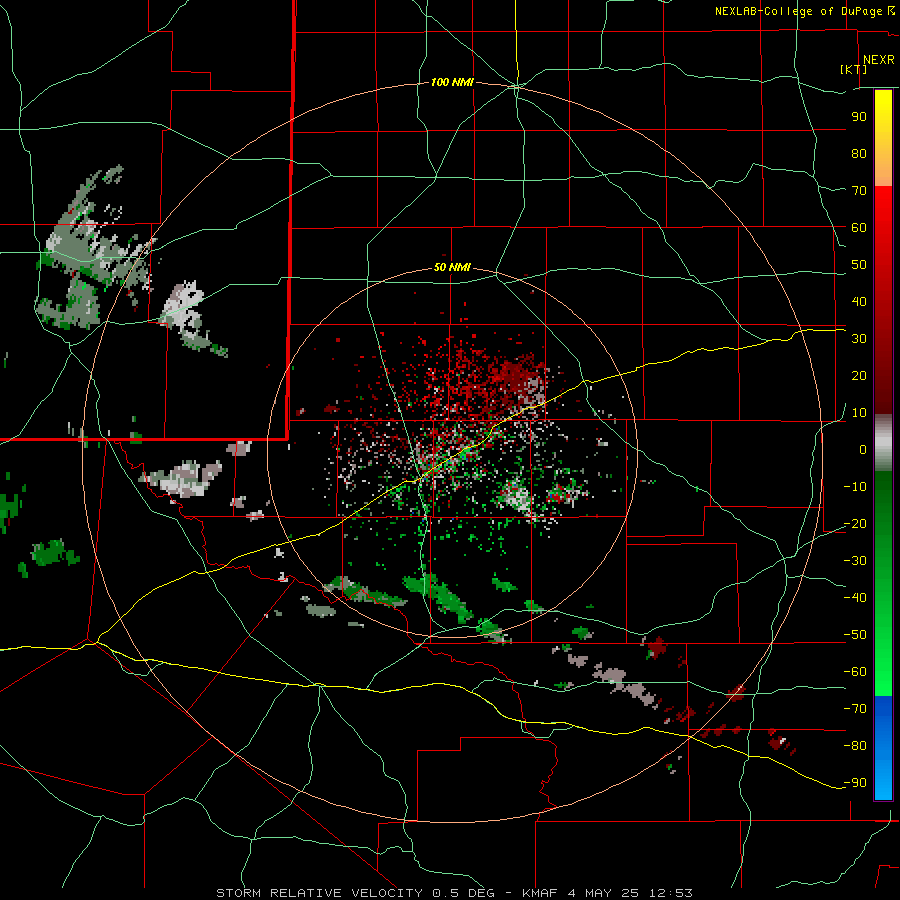
Task: Click the -30 scale label
Action: pos(855,561)
